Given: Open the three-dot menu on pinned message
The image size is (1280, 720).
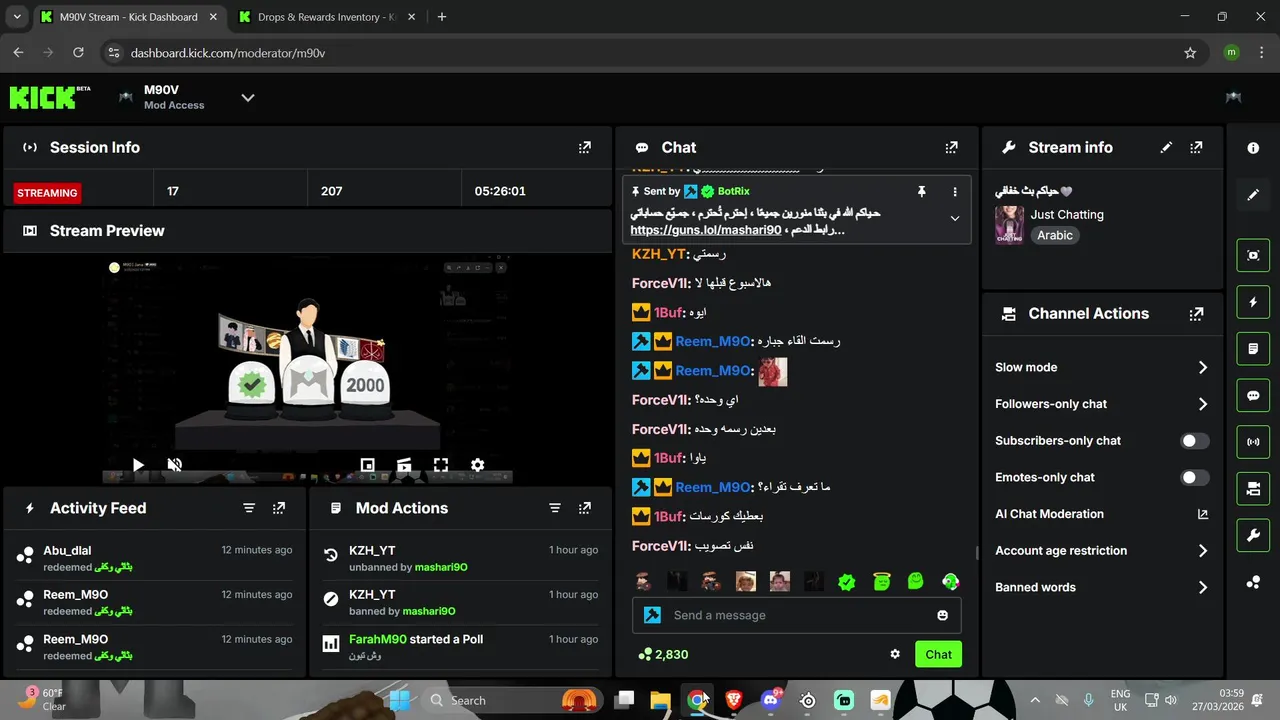Looking at the screenshot, I should pyautogui.click(x=955, y=191).
